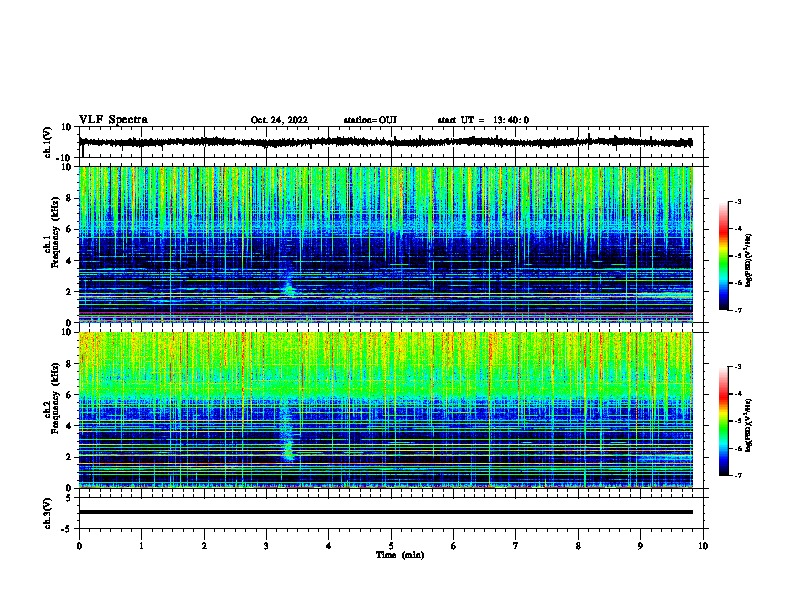Screen dimensions: 792x612
Task: Click the flat black ch.3 voltage trace
Action: click(385, 512)
